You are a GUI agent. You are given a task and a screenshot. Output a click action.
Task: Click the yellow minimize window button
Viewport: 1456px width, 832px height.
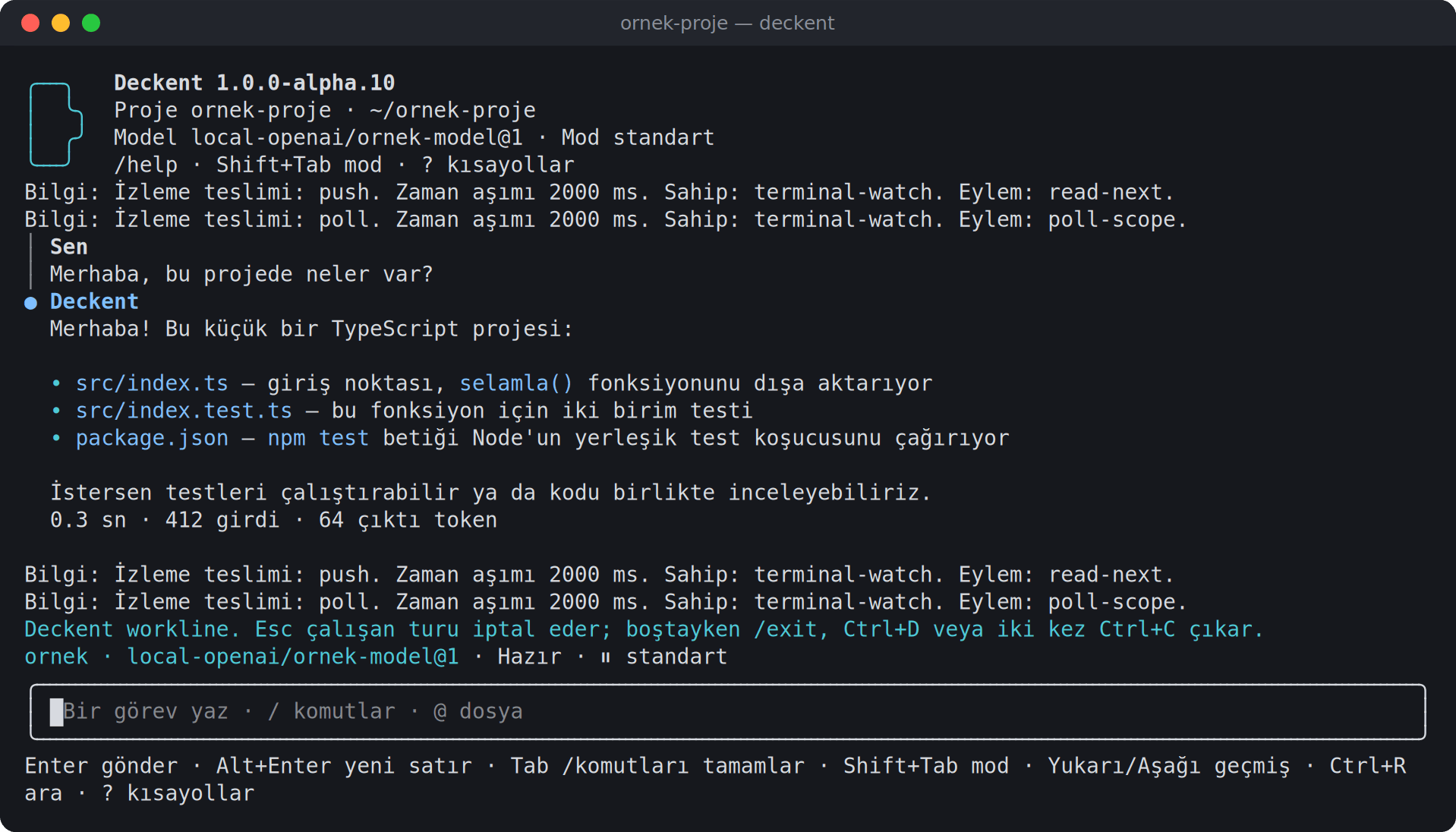tap(61, 23)
